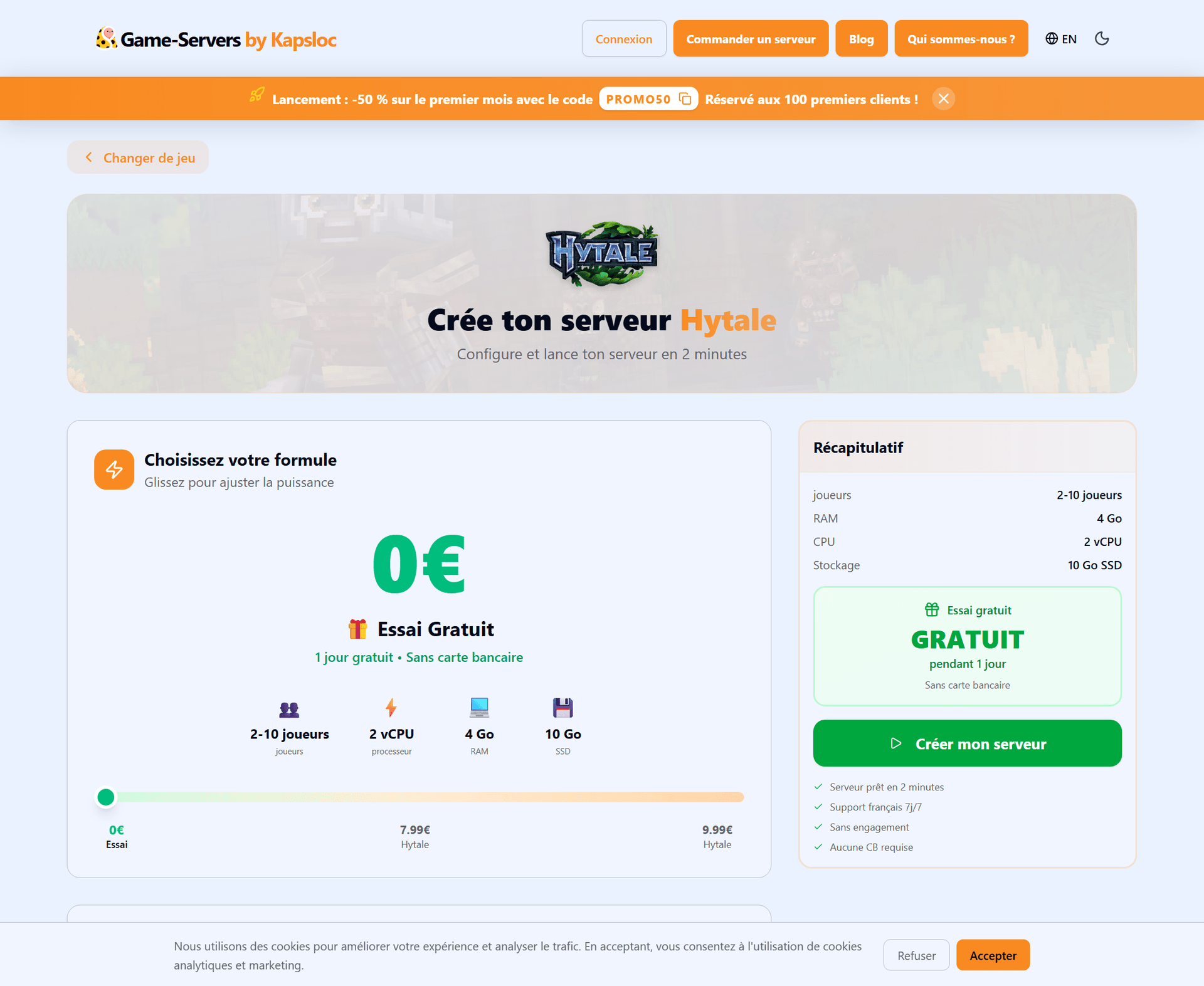Click checkmark next to Serveur prêt en 2 minutes
Viewport: 1204px width, 986px height.
(818, 787)
